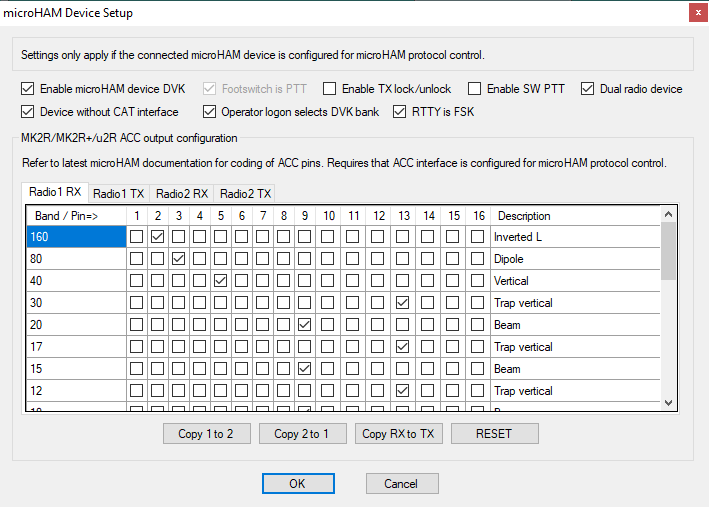The height and width of the screenshot is (507, 709).
Task: Click Beam description for 20 band
Action: point(575,325)
